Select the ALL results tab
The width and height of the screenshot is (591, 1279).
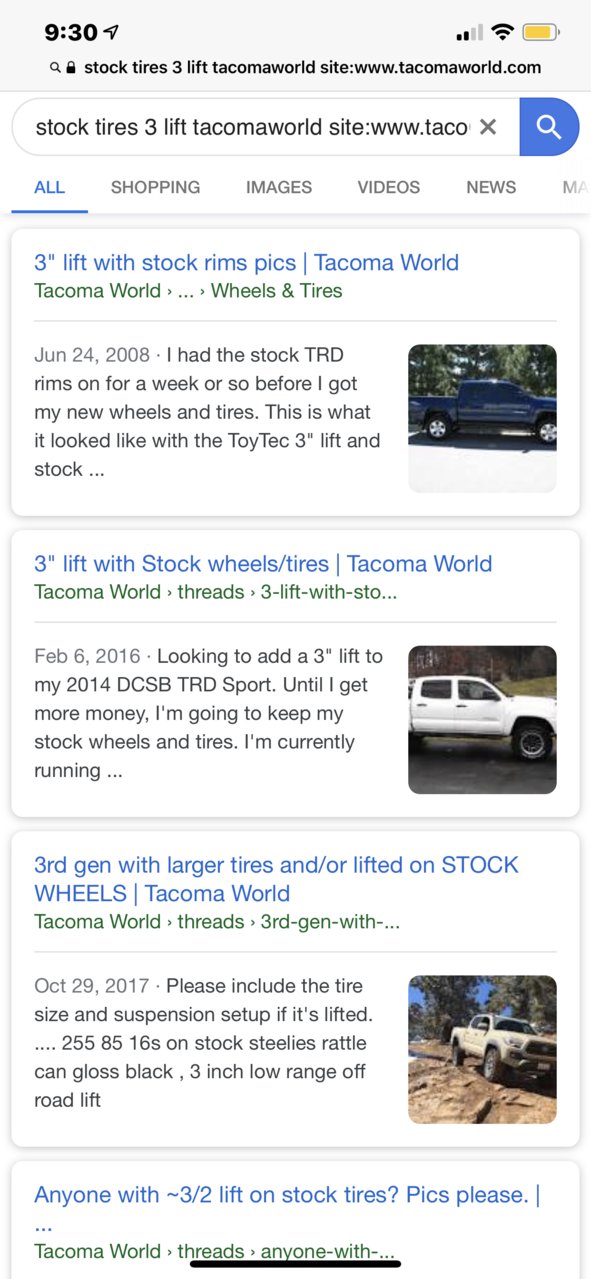click(x=50, y=187)
